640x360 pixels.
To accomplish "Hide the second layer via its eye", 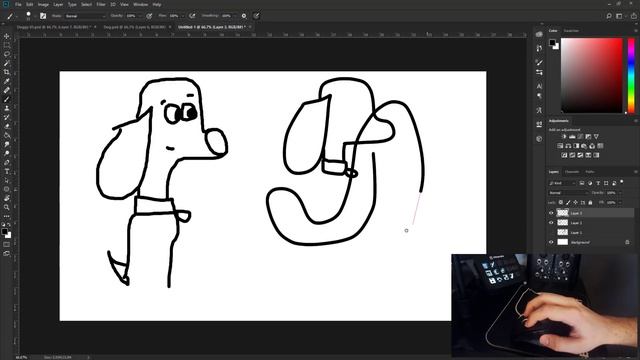I will [x=551, y=223].
